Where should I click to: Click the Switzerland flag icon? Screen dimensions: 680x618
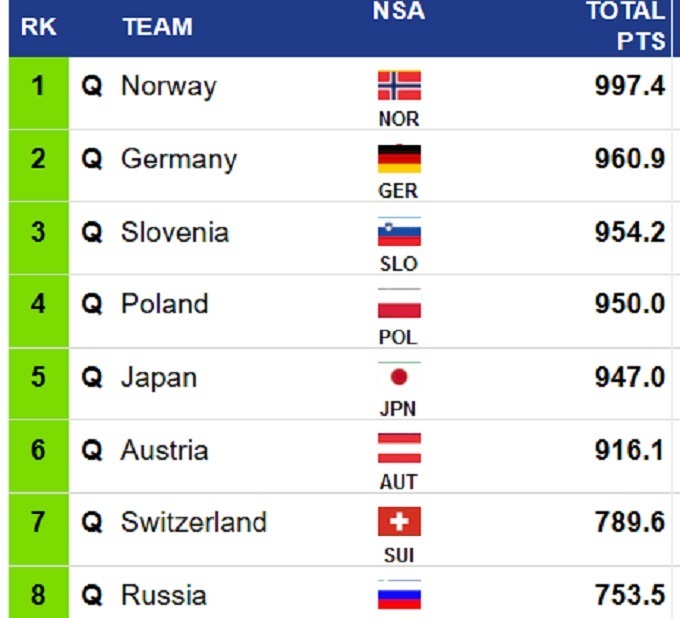pos(399,521)
